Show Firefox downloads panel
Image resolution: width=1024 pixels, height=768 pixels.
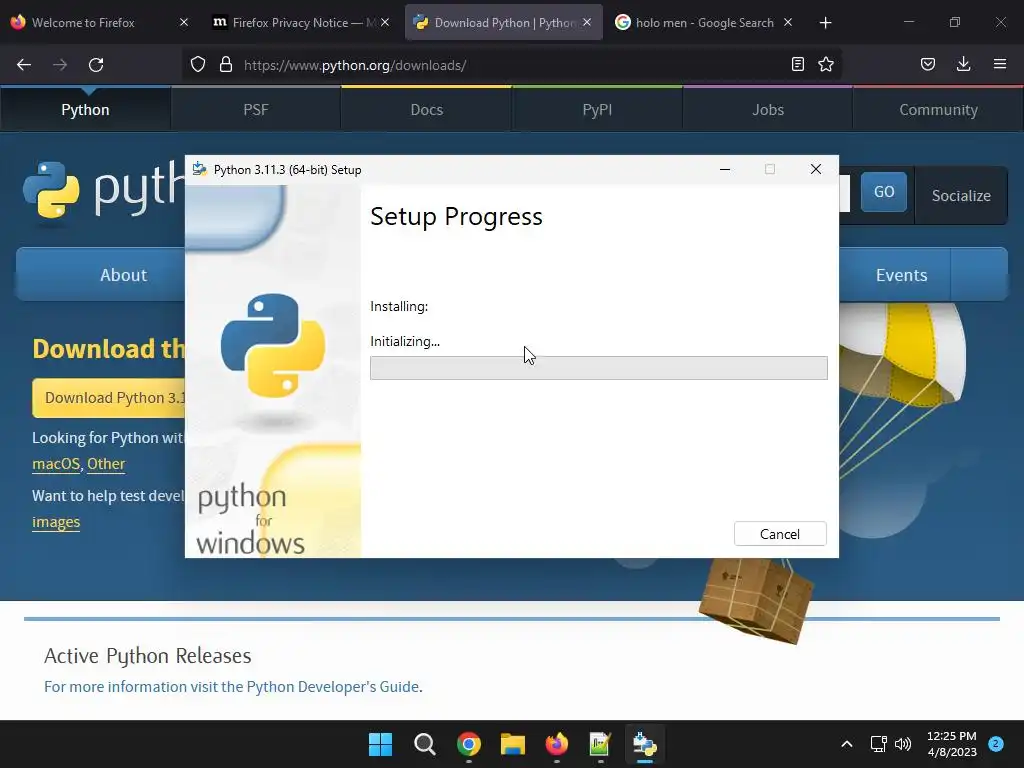pos(963,65)
